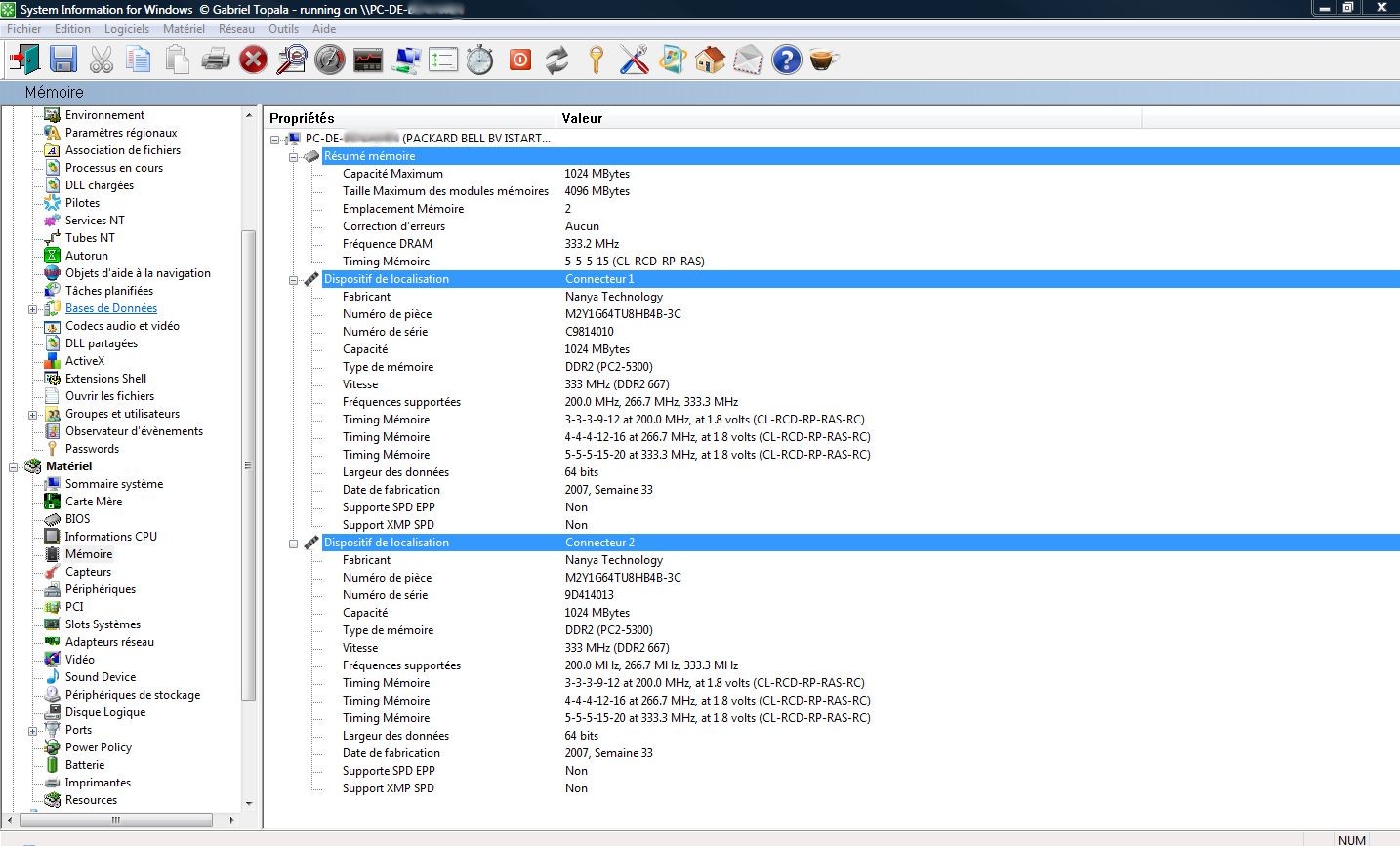Image resolution: width=1400 pixels, height=846 pixels.
Task: Refresh using the circular arrows icon
Action: coord(556,60)
